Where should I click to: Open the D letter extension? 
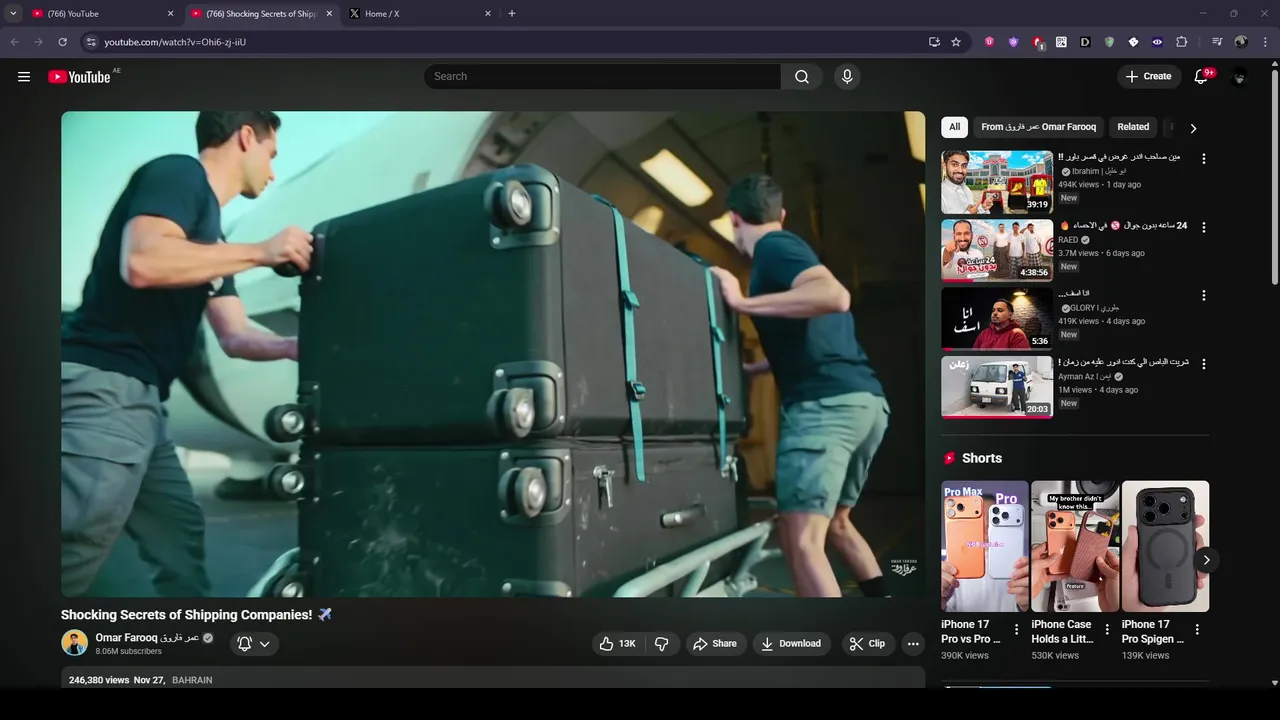pyautogui.click(x=1085, y=42)
